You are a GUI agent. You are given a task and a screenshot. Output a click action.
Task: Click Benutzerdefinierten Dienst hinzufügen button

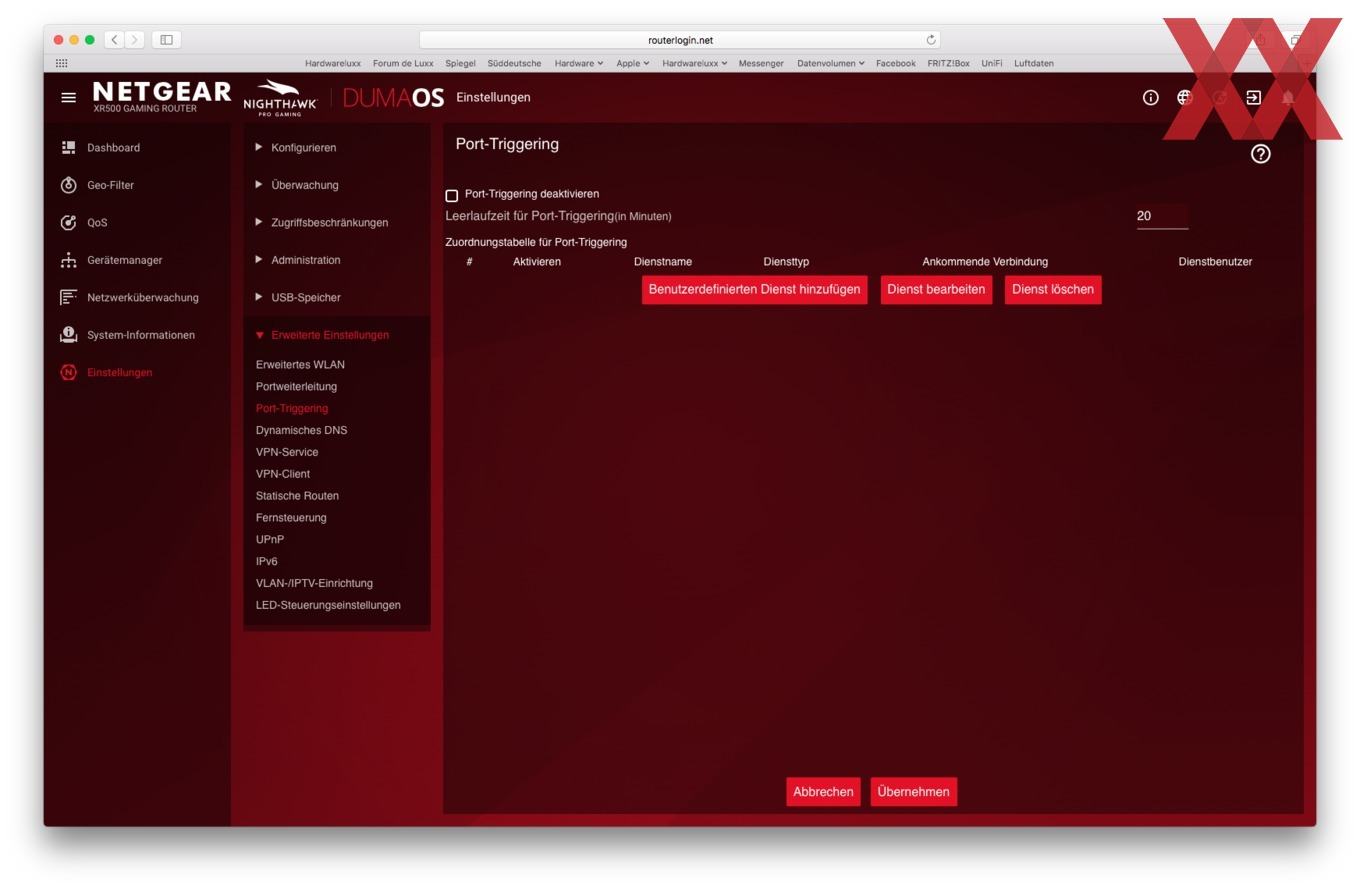pos(754,289)
